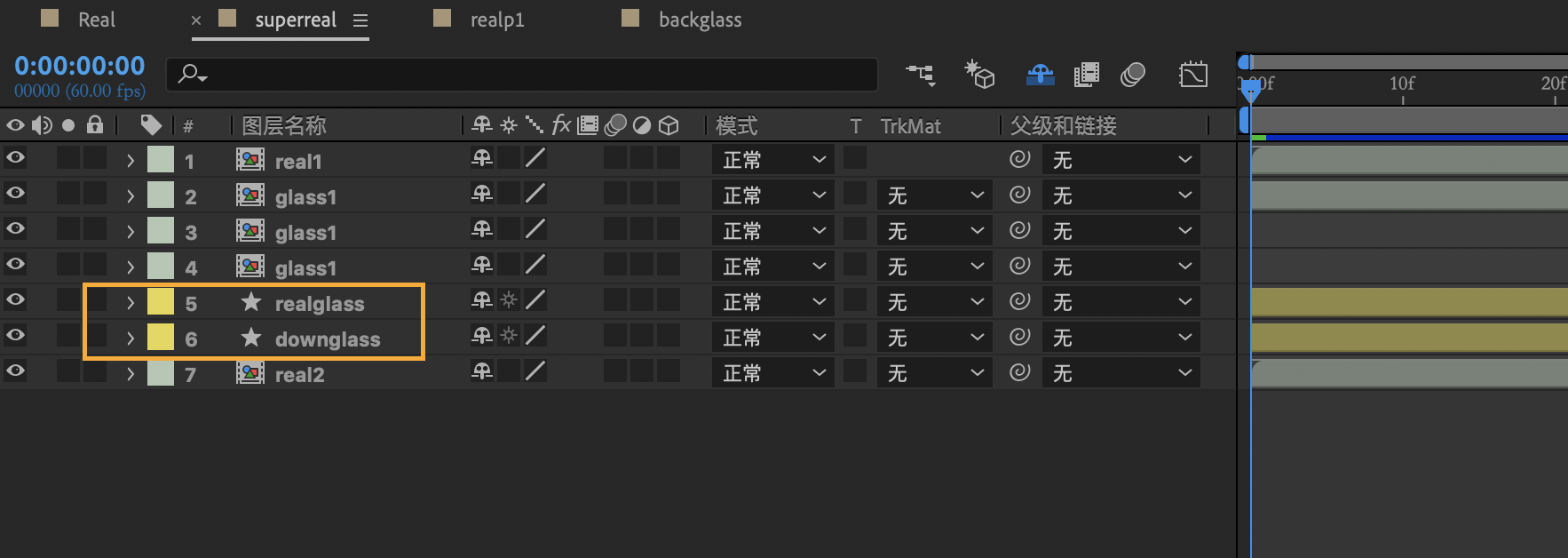
Task: Open the blend mode dropdown for real1
Action: pos(772,160)
